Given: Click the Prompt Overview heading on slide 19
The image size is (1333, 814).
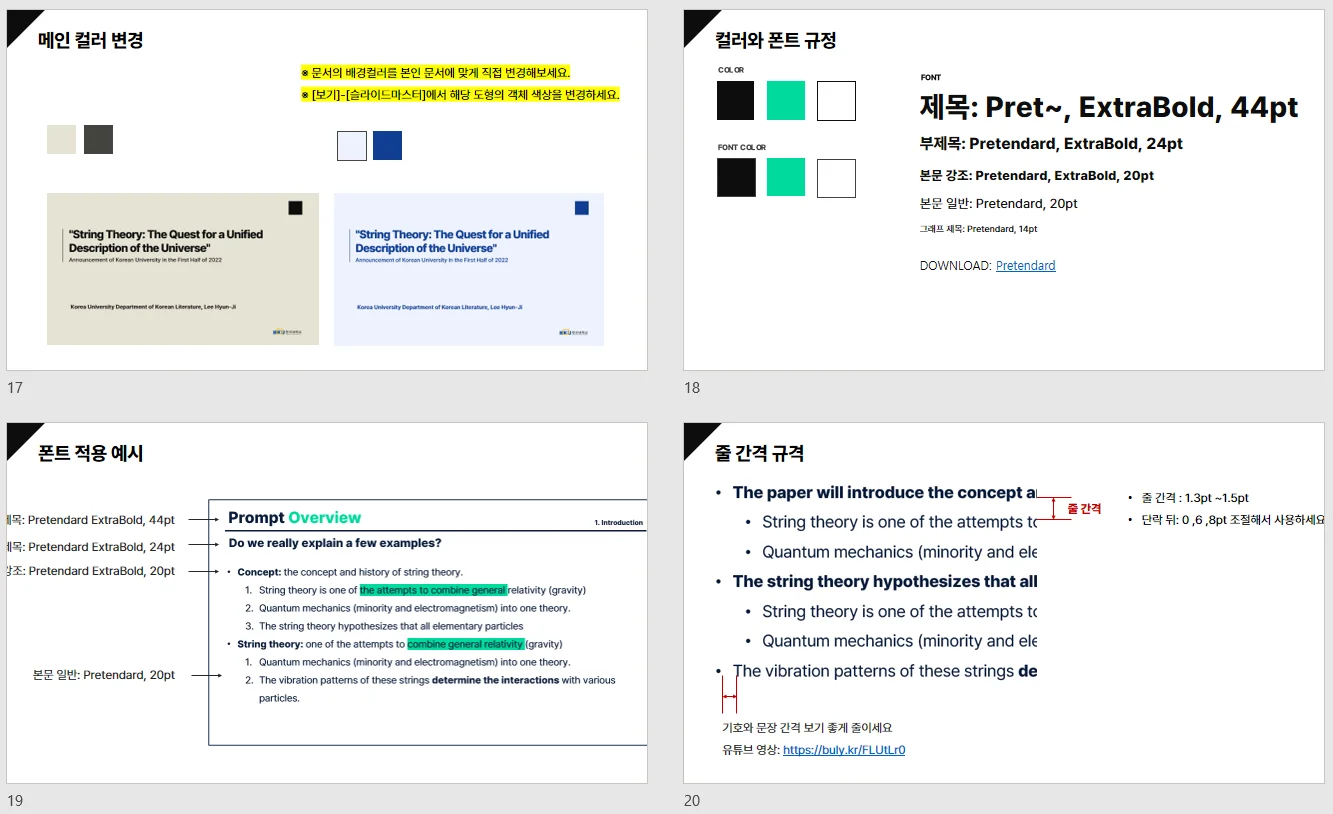Looking at the screenshot, I should [x=295, y=517].
